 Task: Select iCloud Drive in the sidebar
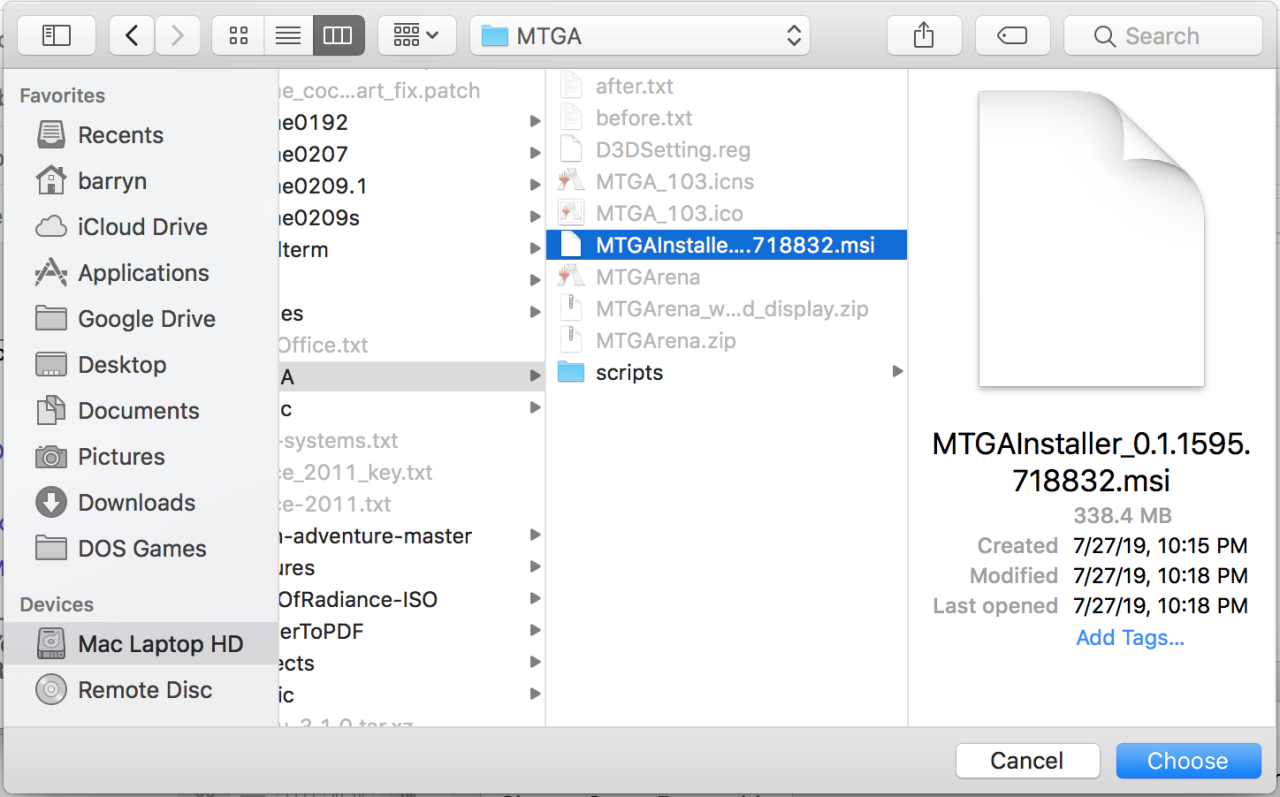(x=140, y=227)
